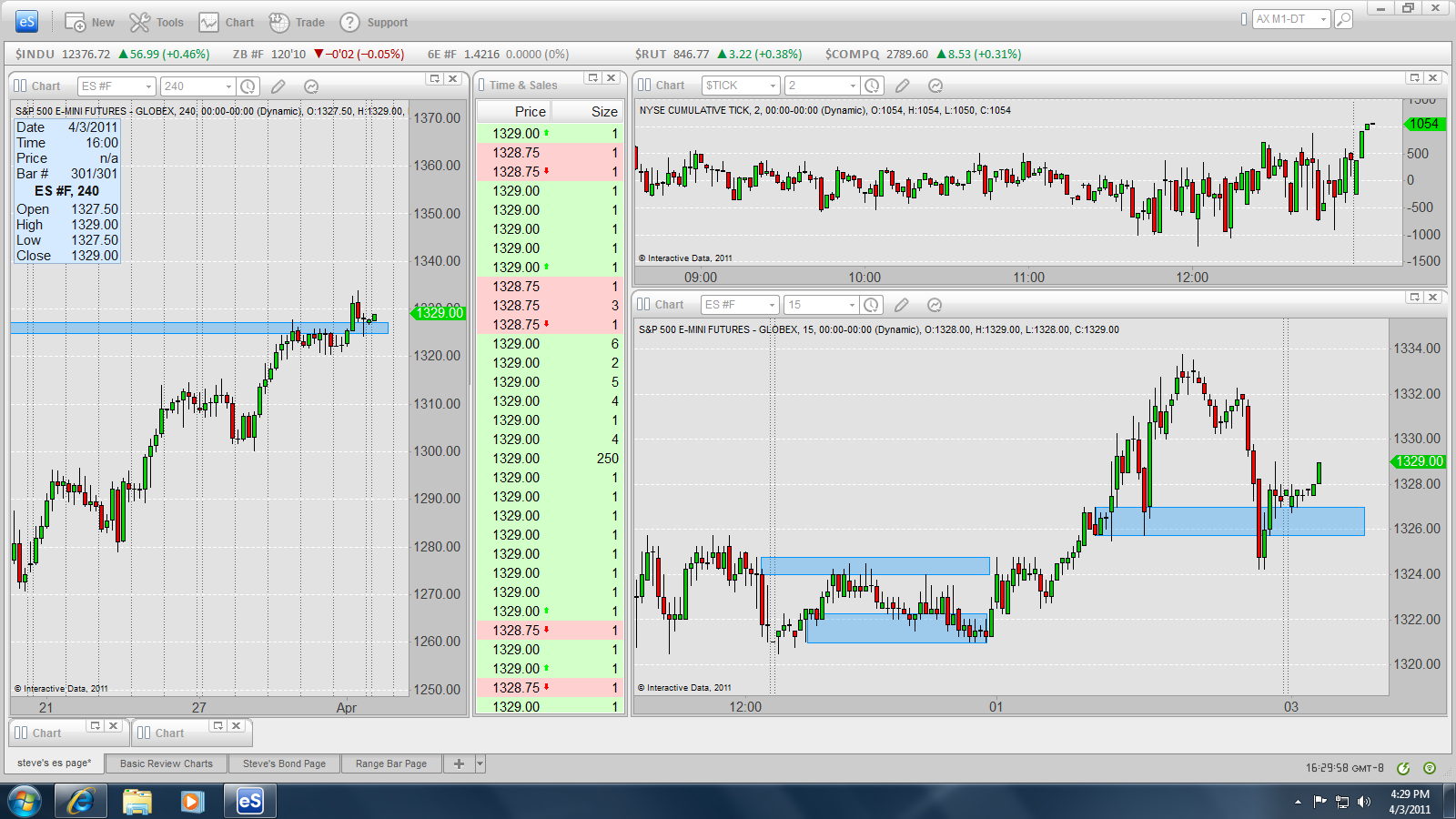Expand ES #F symbol dropdown in 15-minute chart
This screenshot has height=819, width=1456.
773,305
